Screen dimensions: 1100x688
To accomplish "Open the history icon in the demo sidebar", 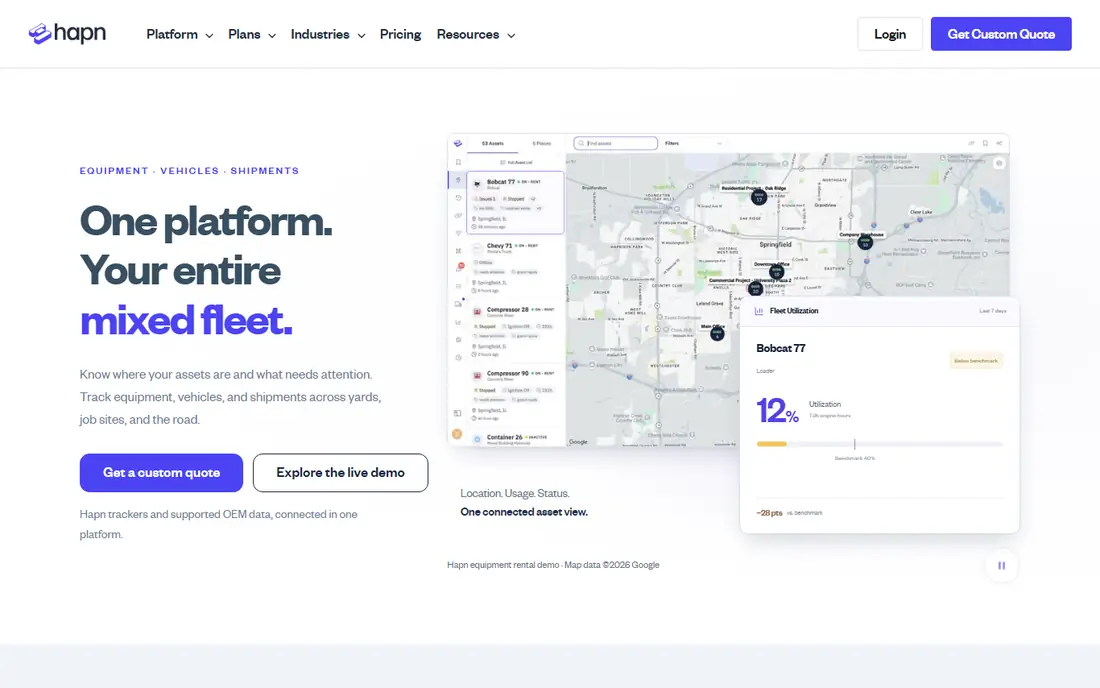I will (x=458, y=198).
